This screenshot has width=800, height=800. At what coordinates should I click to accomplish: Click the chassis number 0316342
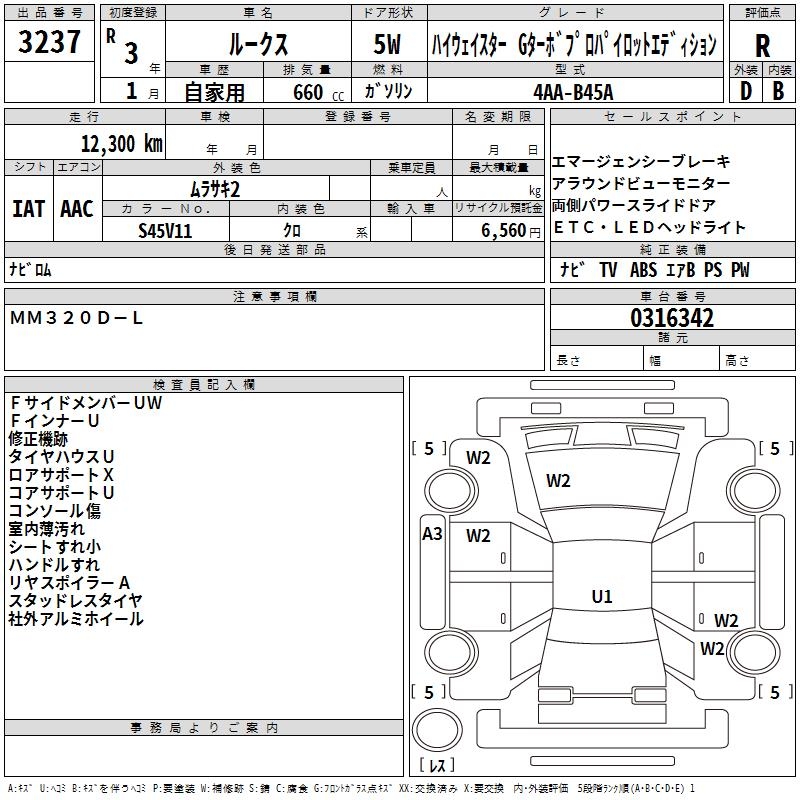[671, 318]
